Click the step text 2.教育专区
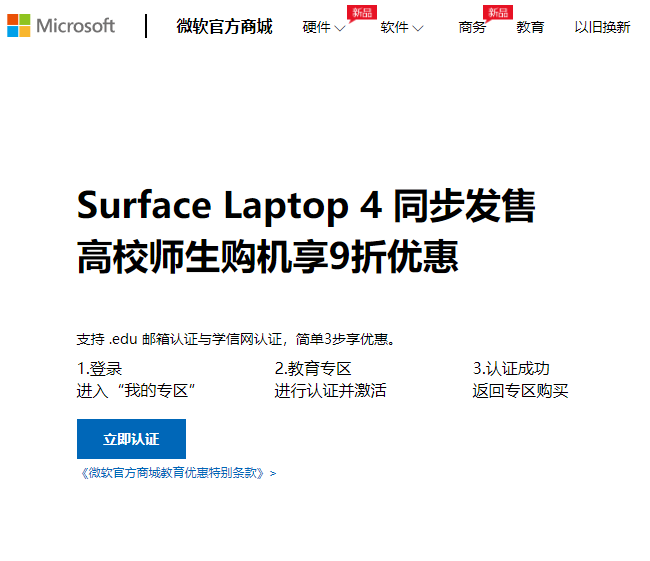The width and height of the screenshot is (650, 561). point(313,369)
